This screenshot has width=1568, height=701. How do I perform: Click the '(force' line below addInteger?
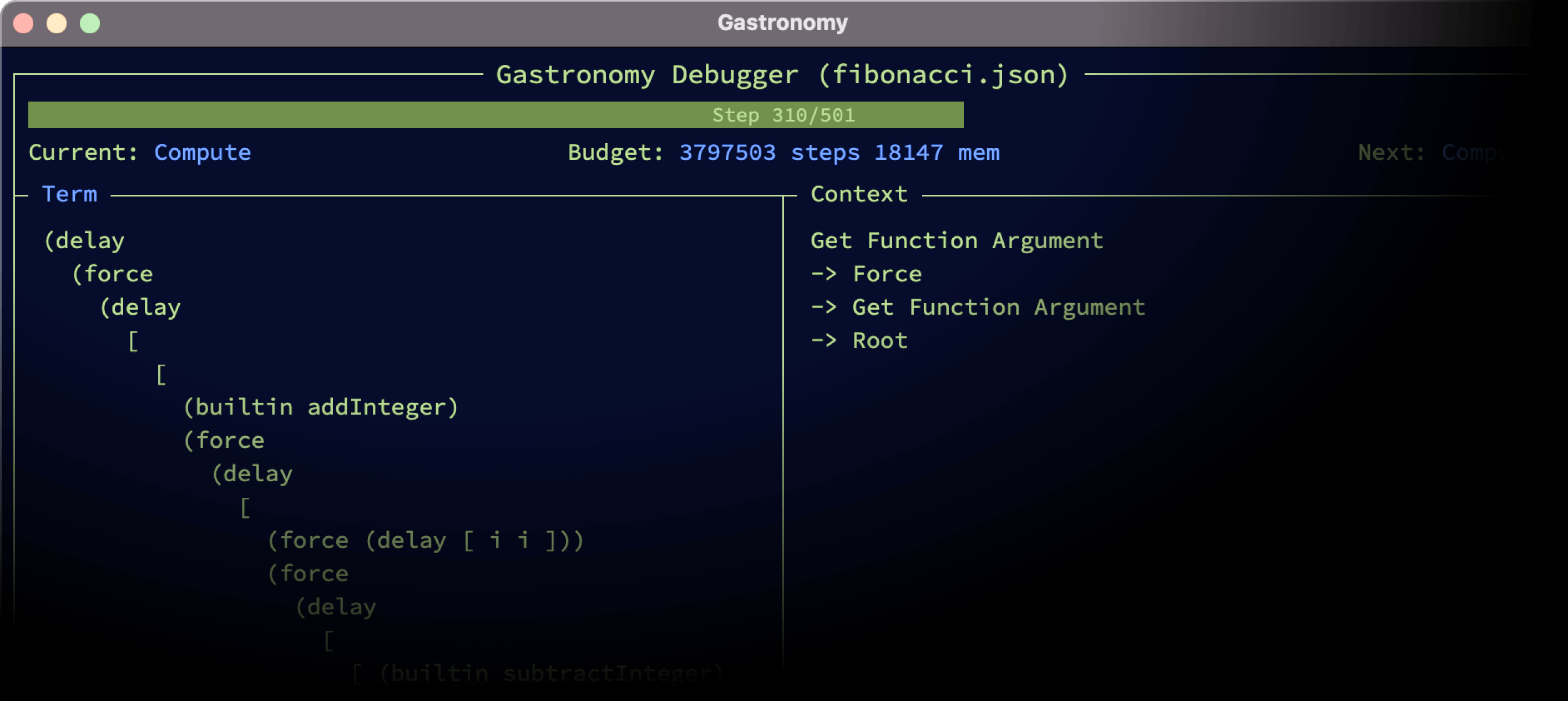[x=224, y=440]
